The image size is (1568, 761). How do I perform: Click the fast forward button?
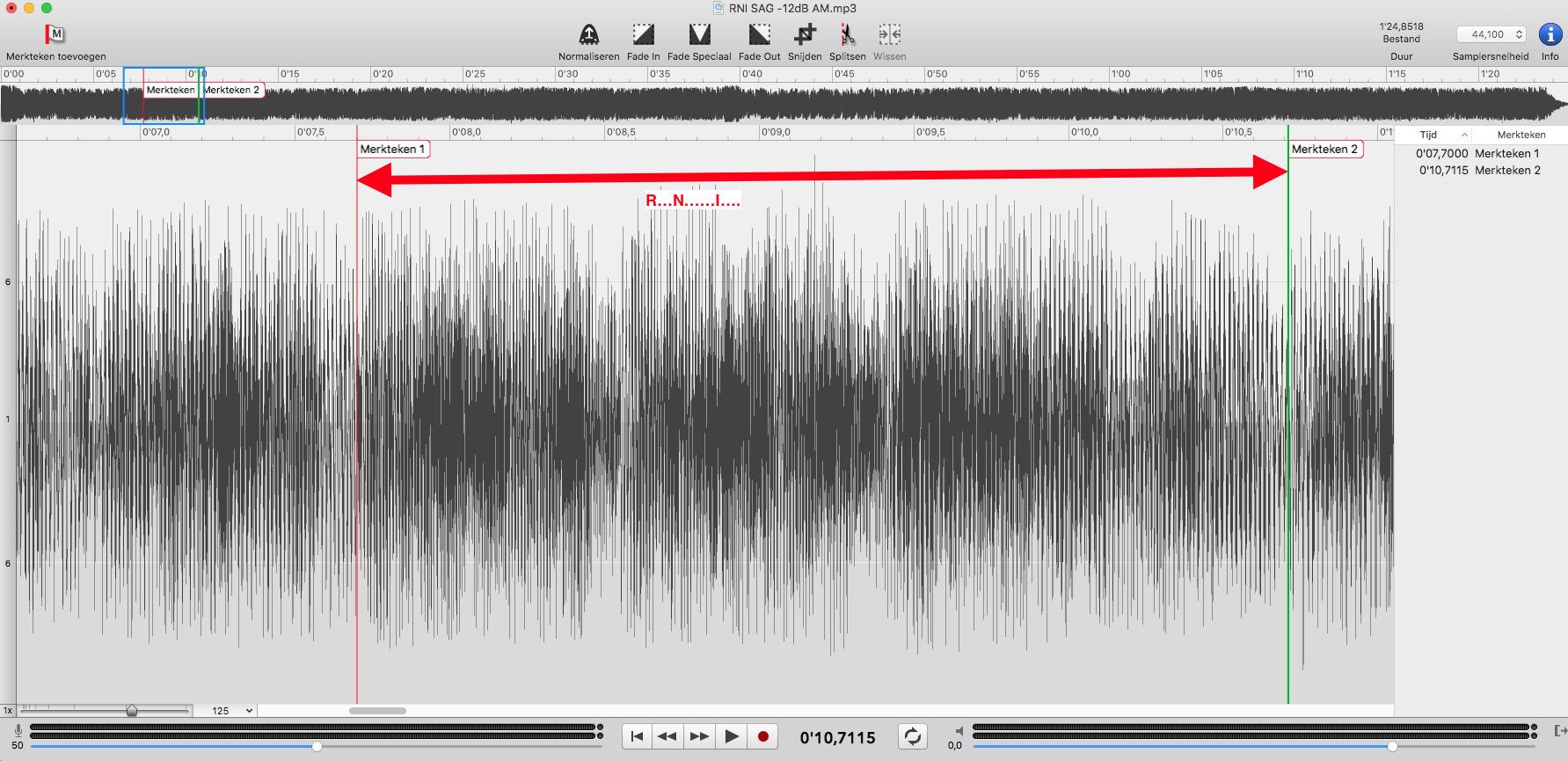[x=699, y=736]
